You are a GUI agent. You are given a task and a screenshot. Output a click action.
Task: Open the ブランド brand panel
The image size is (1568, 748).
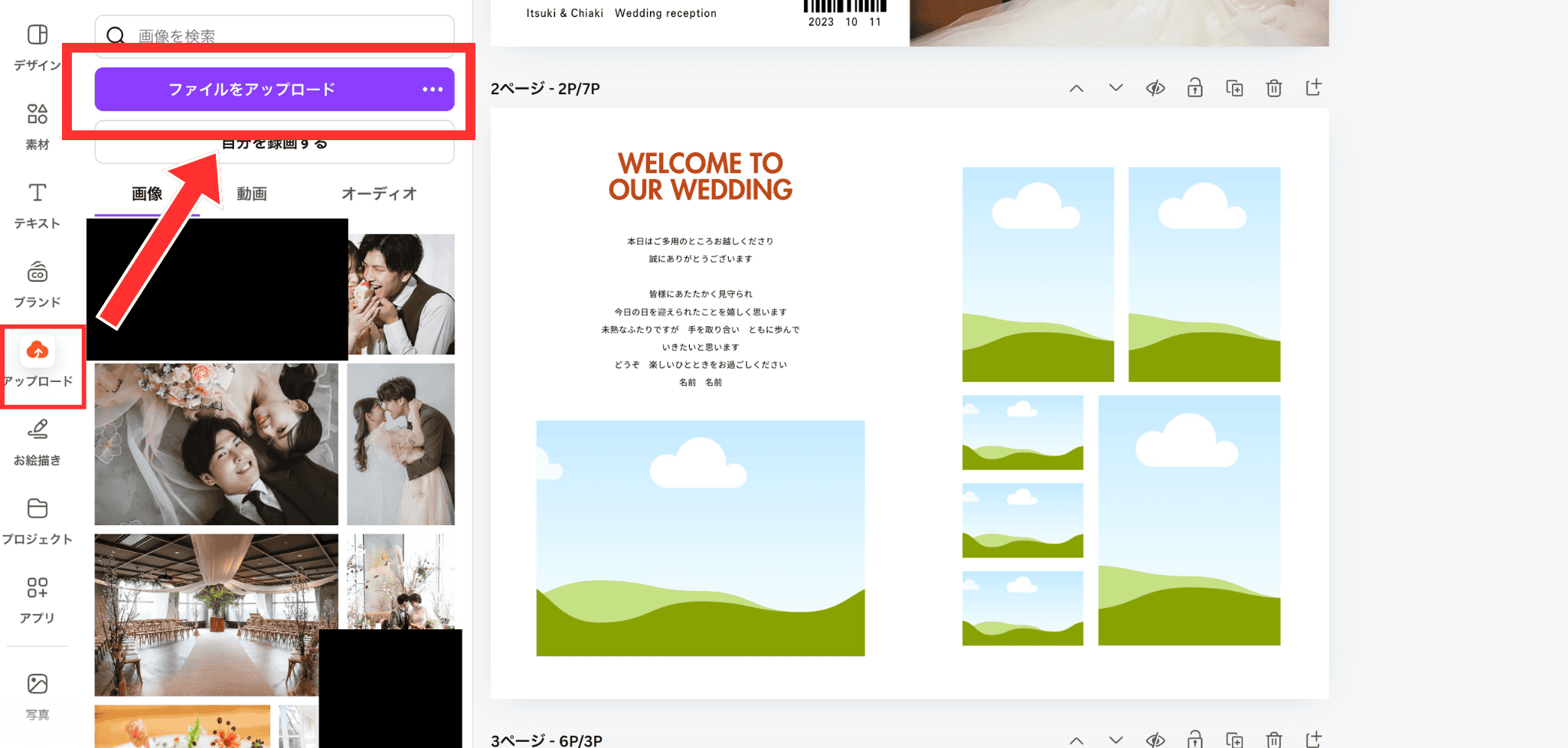pos(37,283)
